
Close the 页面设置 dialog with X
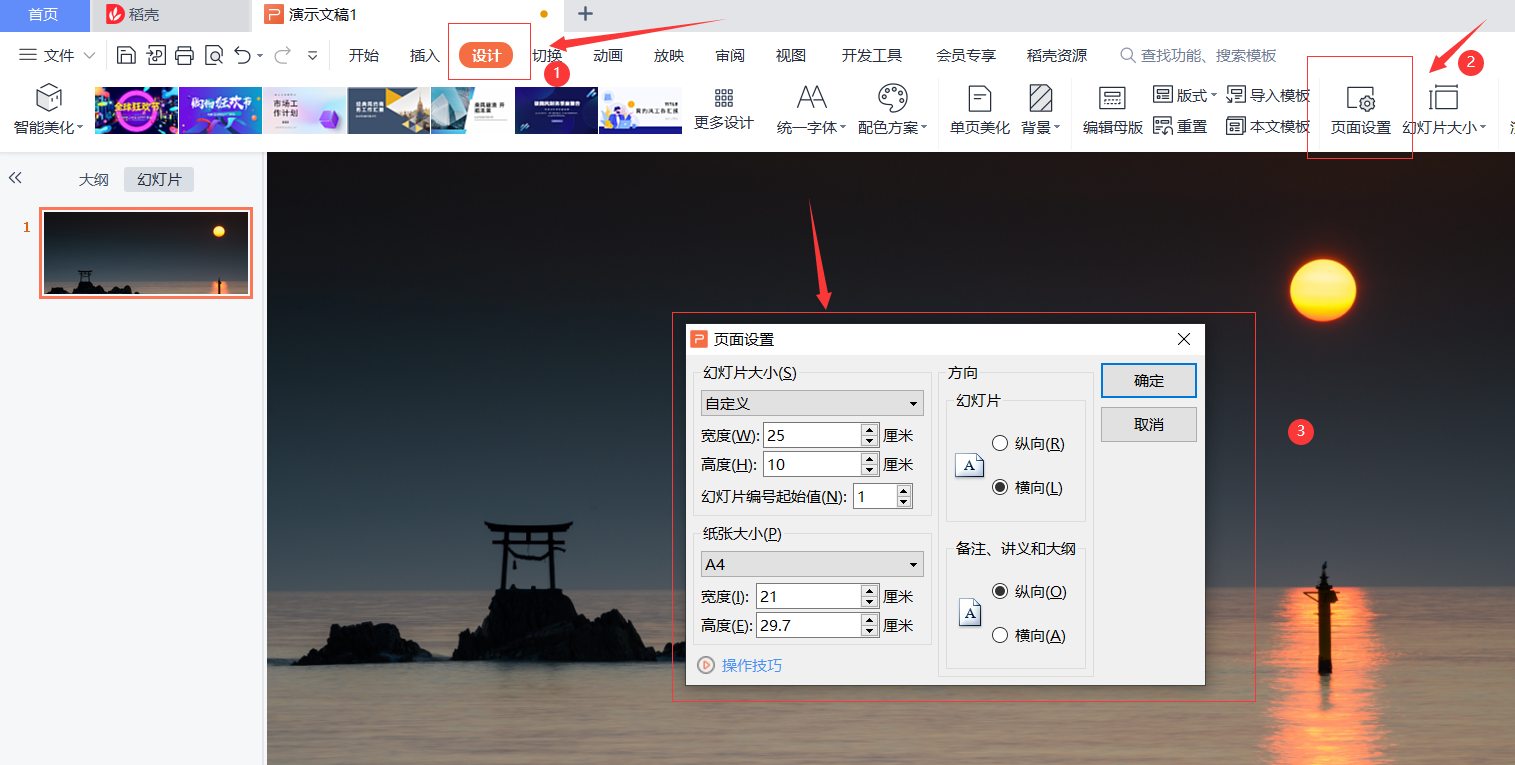click(1184, 339)
